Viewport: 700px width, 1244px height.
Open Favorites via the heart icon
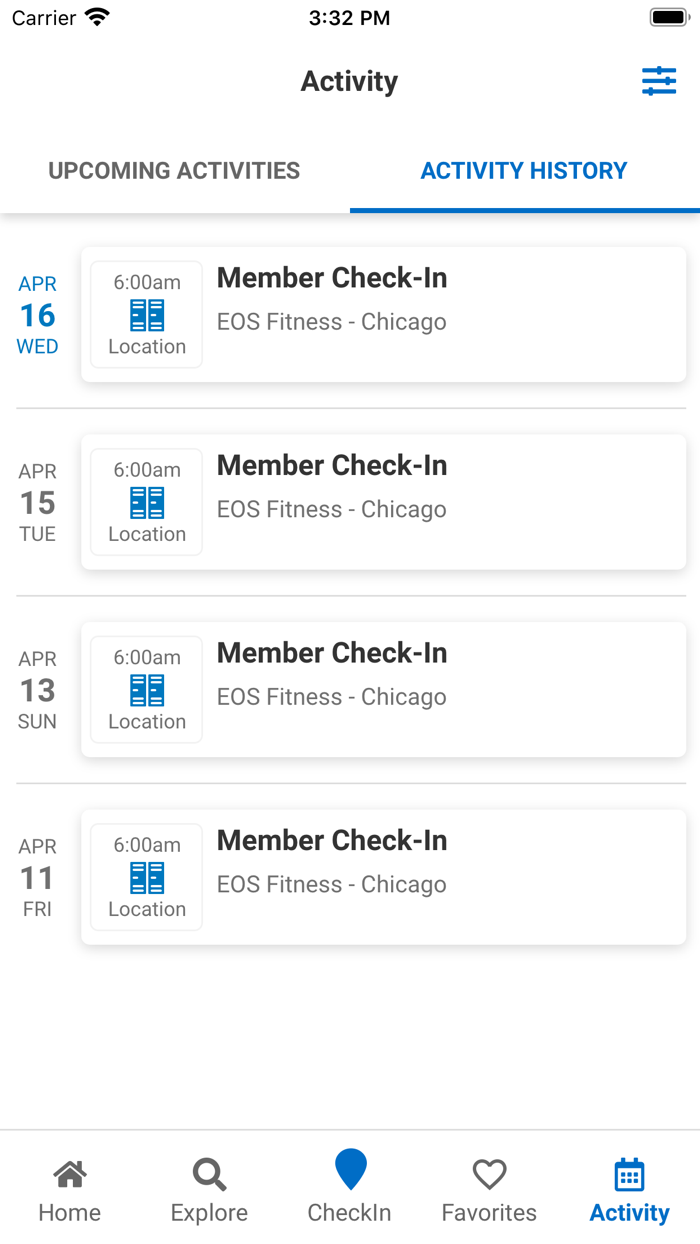pos(489,1176)
